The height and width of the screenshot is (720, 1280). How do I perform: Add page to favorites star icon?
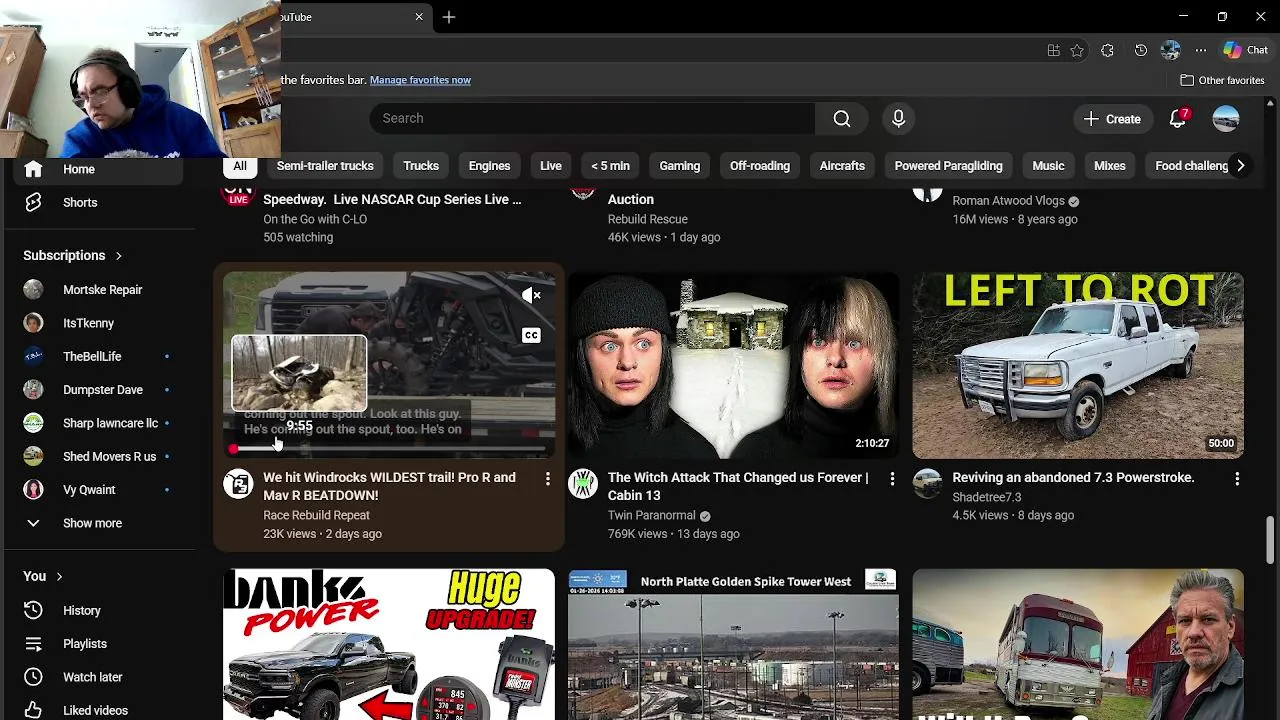point(1077,50)
